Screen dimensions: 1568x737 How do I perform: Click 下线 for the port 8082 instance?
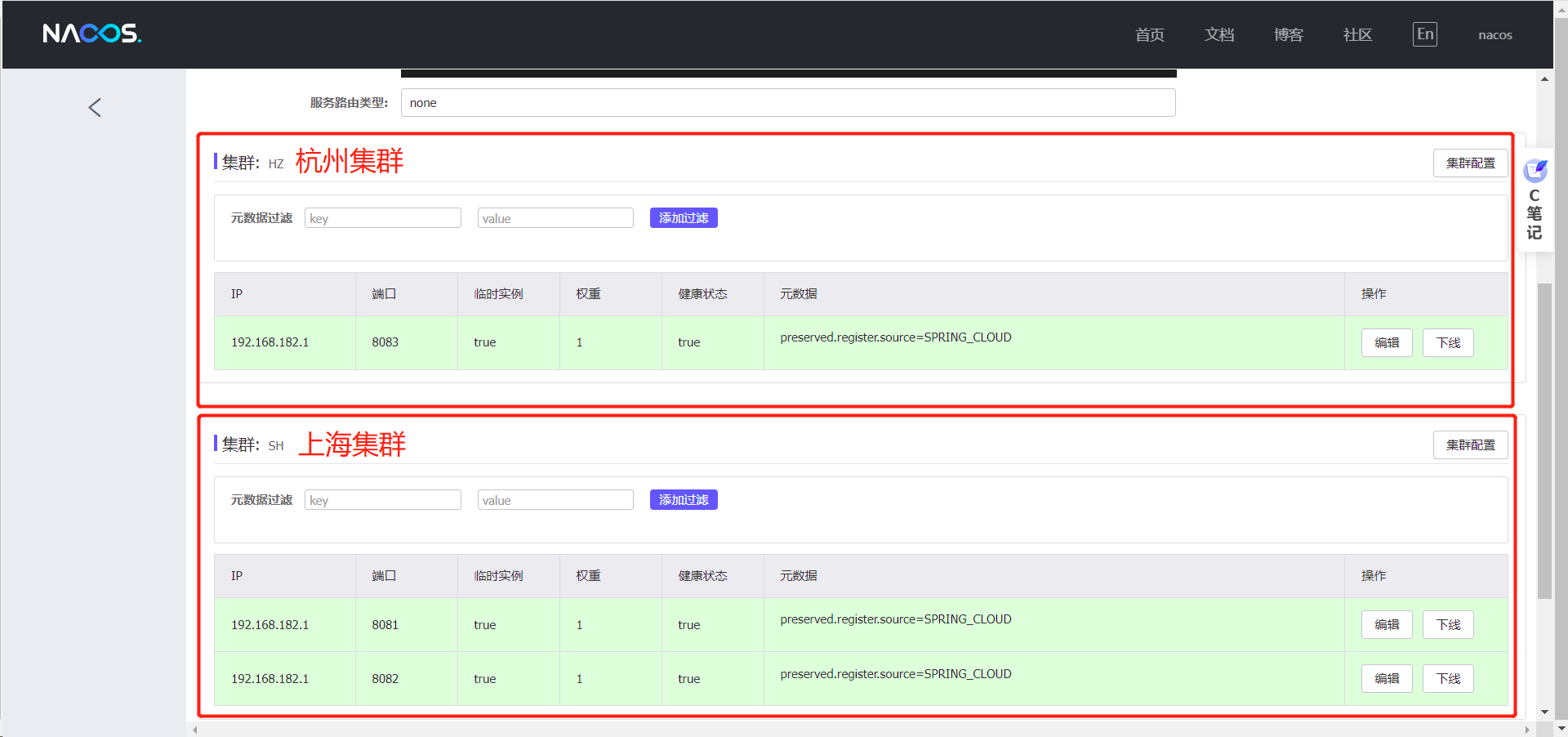[1448, 679]
